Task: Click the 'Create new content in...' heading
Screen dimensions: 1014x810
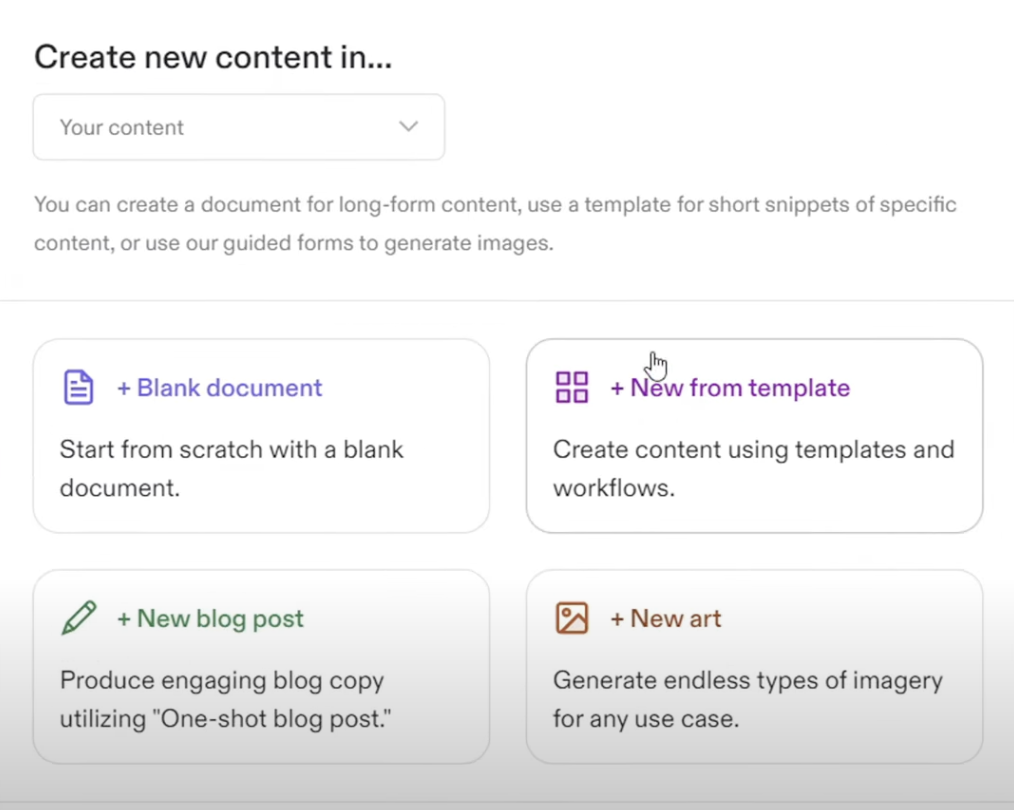Action: click(213, 57)
